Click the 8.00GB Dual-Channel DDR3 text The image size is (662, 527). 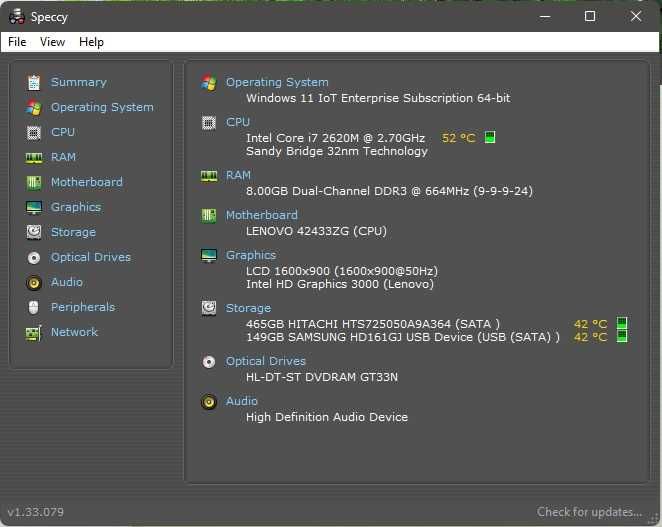(389, 191)
